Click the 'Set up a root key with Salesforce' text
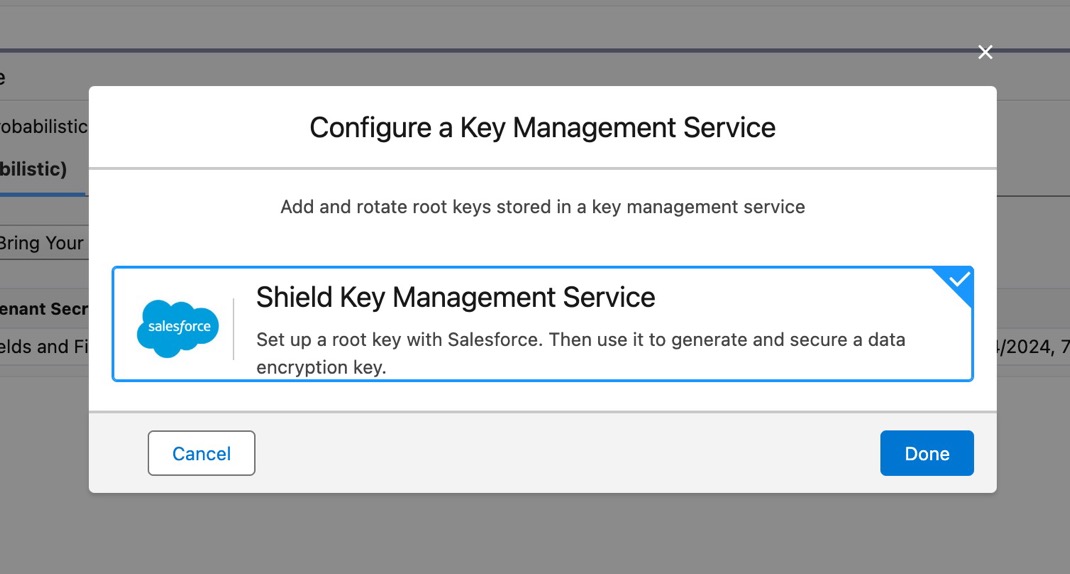Screen dimensions: 1070x574 pyautogui.click(x=581, y=353)
